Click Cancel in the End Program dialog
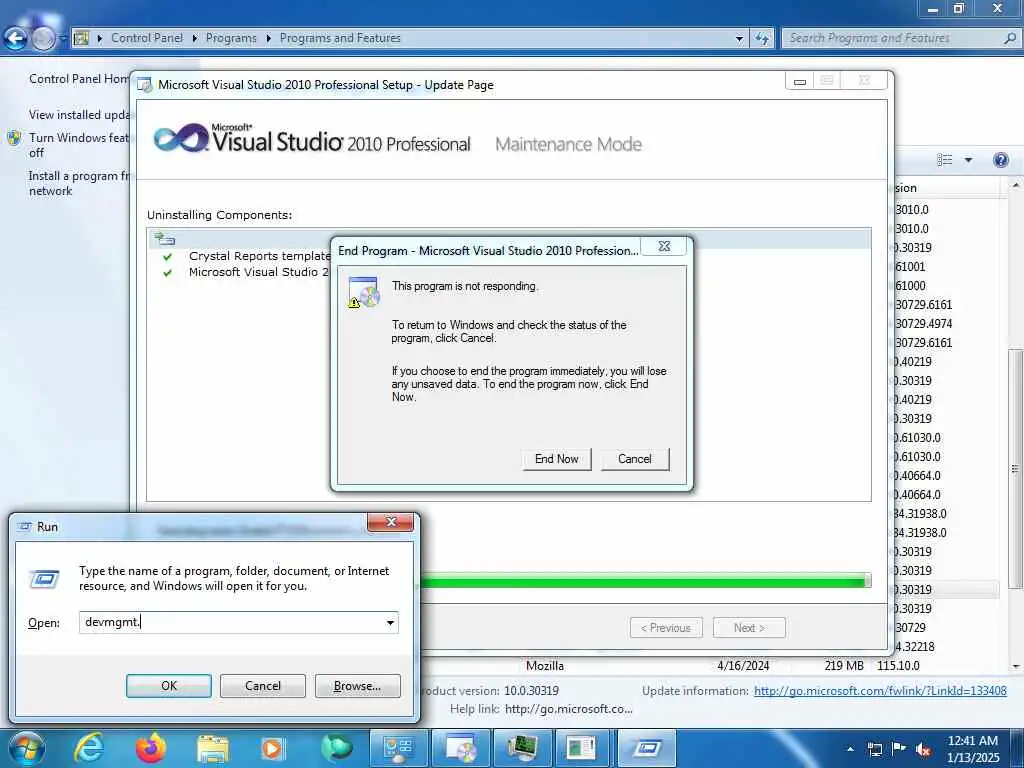The image size is (1024, 768). point(635,459)
